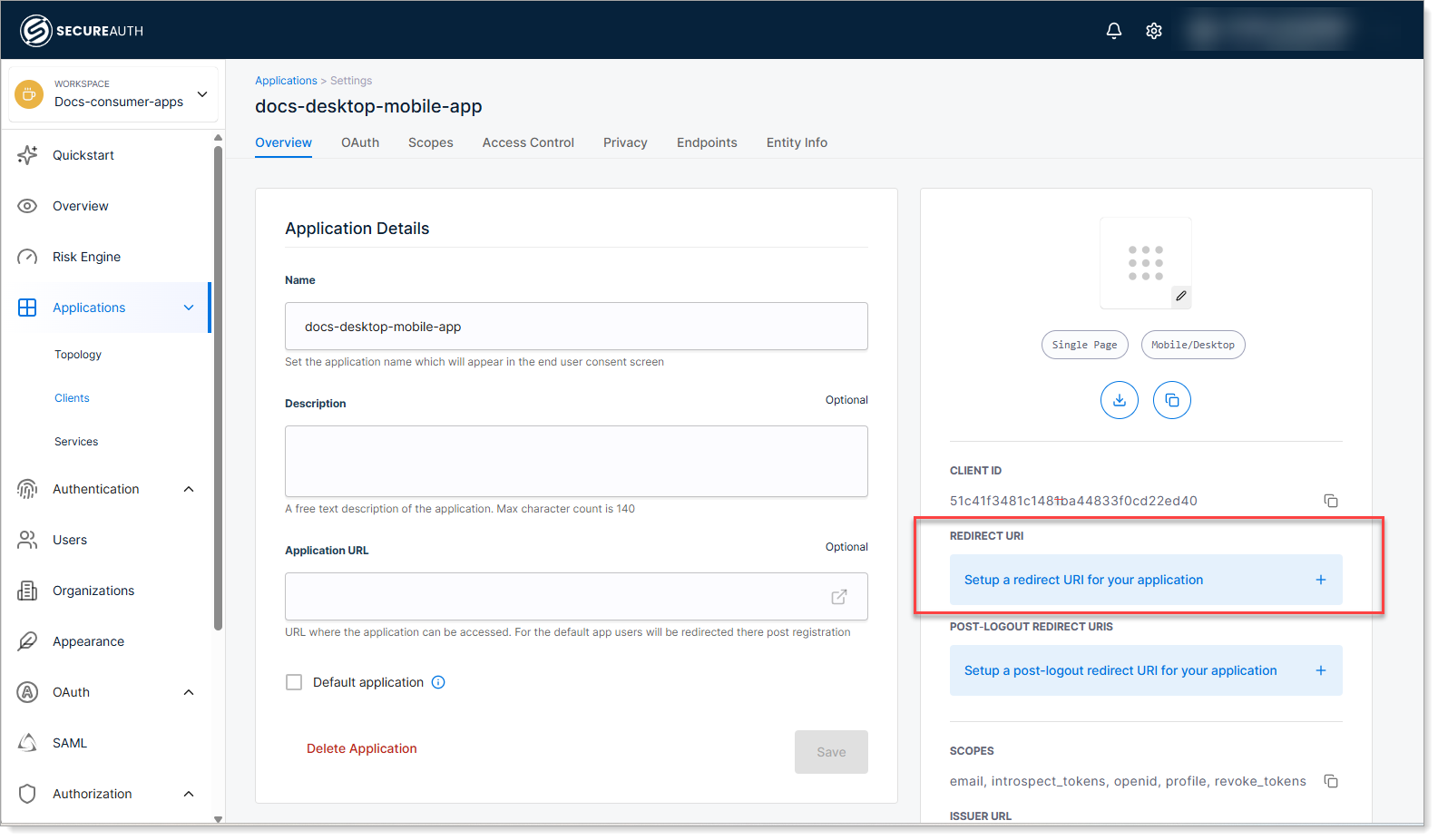Click the application logo placeholder thumbnail

[1146, 263]
